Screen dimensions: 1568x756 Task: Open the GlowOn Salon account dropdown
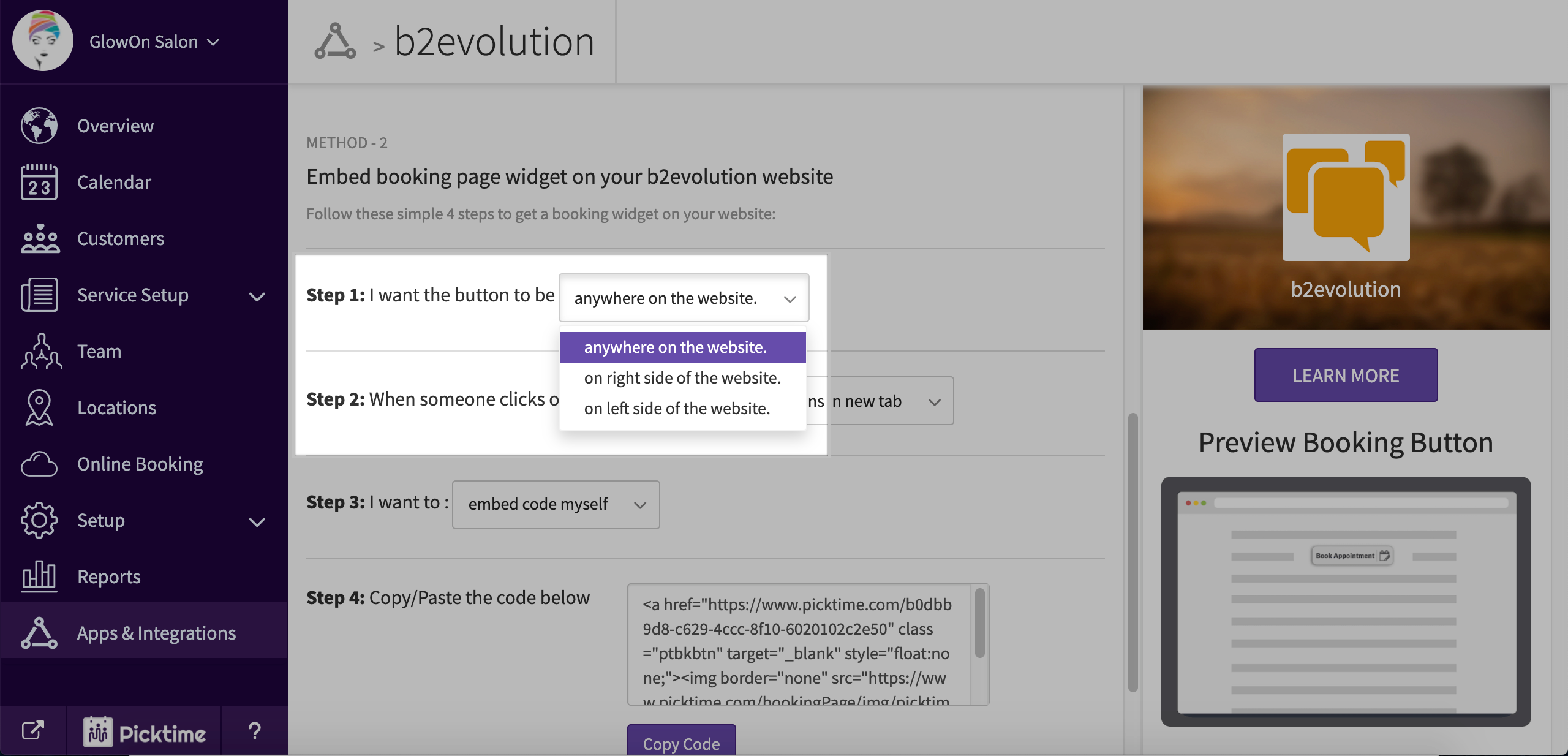point(154,42)
